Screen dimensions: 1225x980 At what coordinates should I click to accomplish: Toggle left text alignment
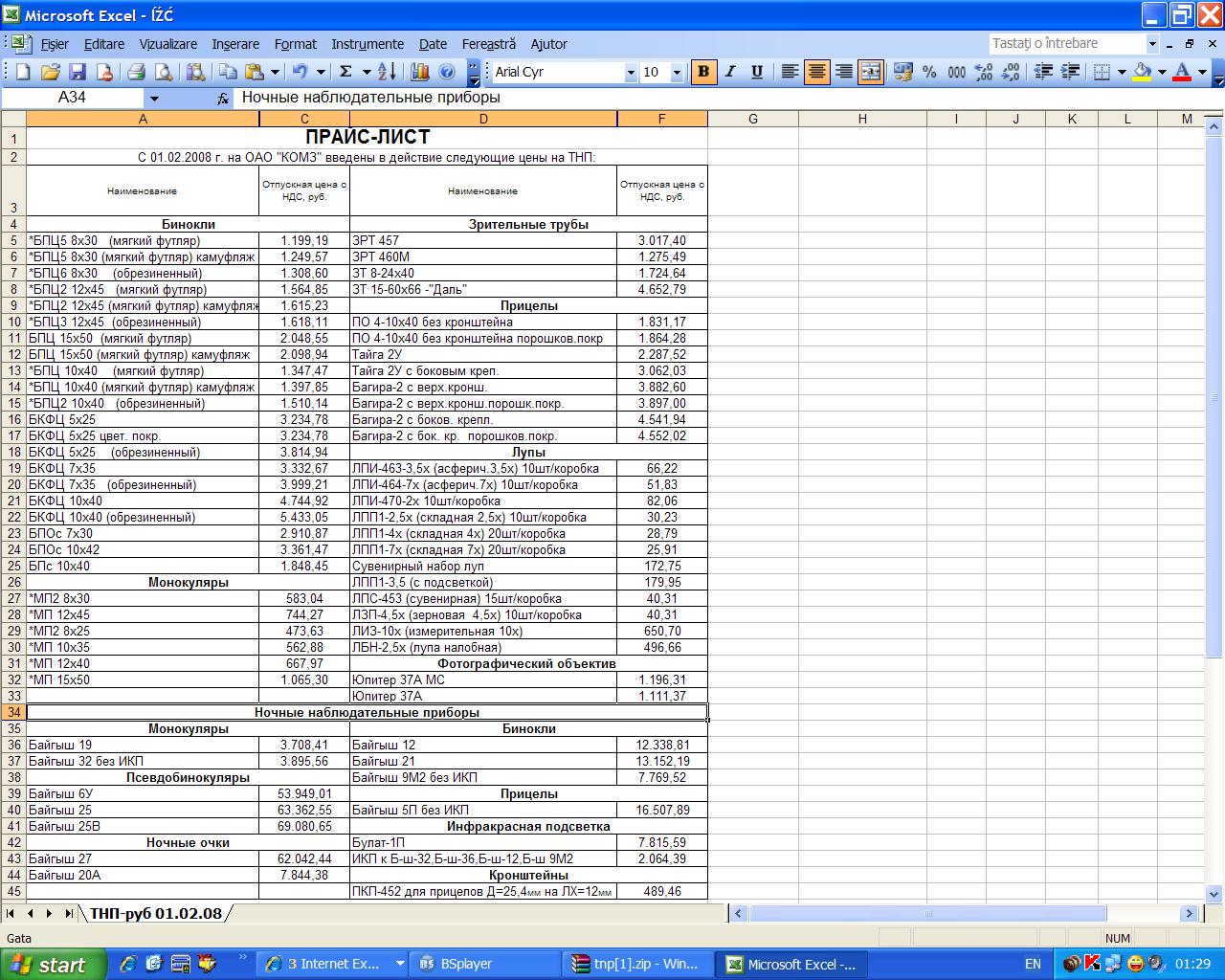click(x=790, y=72)
